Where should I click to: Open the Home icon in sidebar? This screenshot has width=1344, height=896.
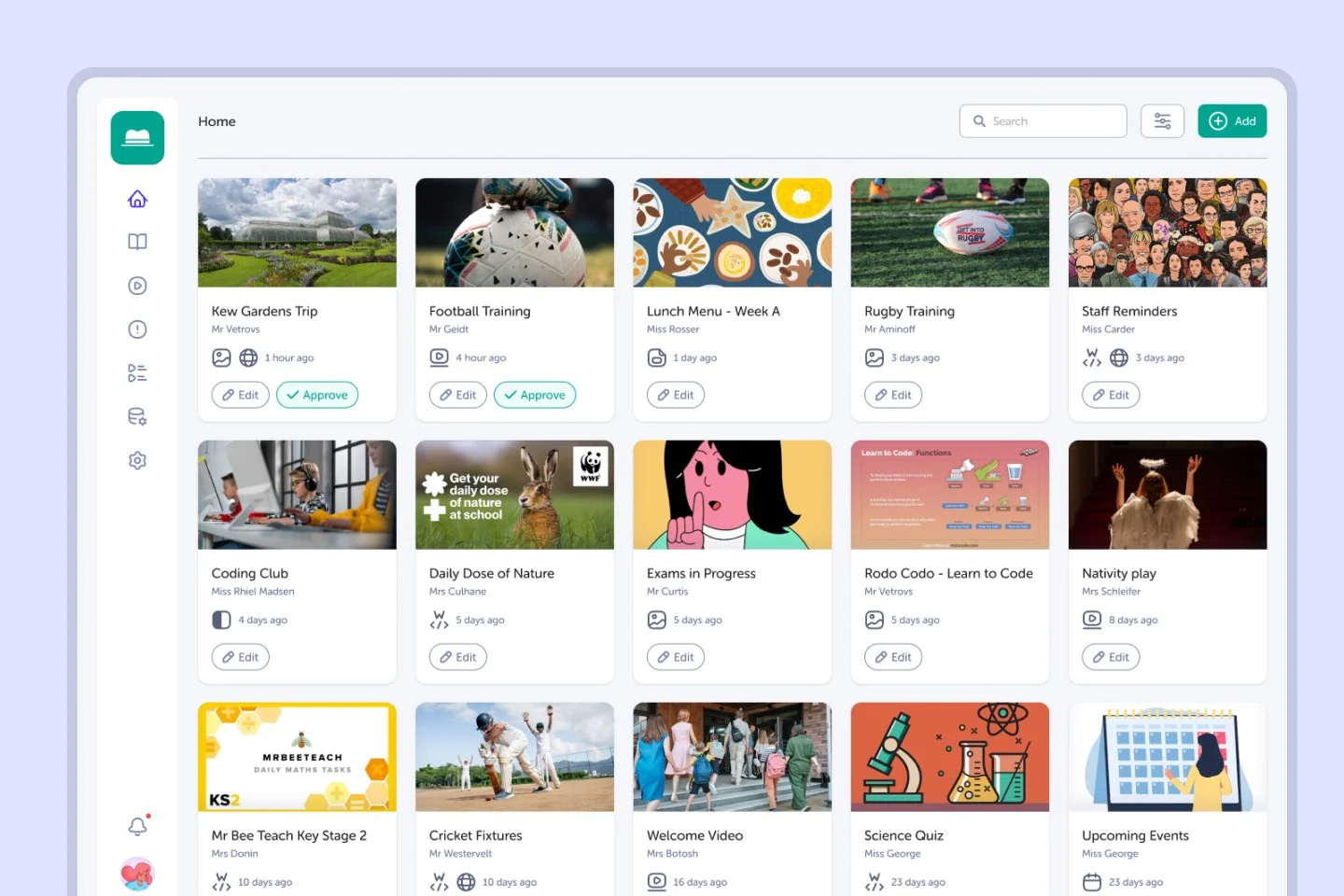(x=137, y=199)
